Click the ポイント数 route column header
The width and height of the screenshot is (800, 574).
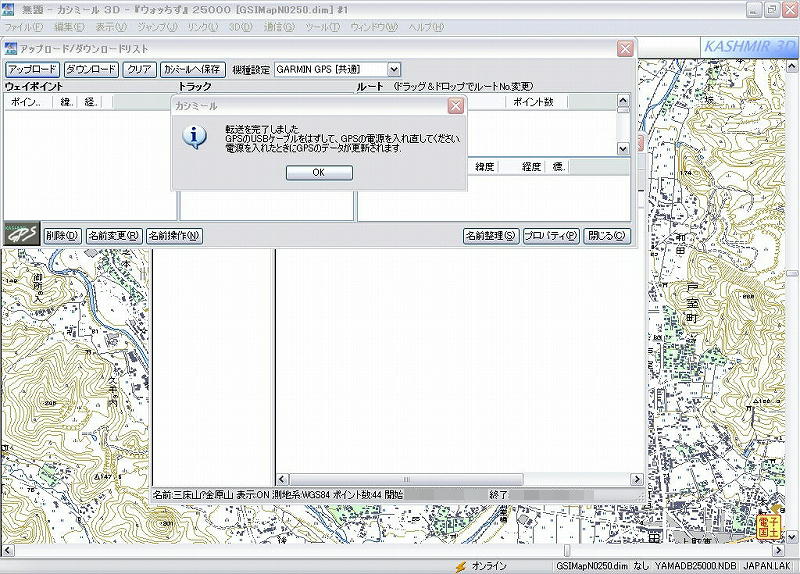(536, 102)
